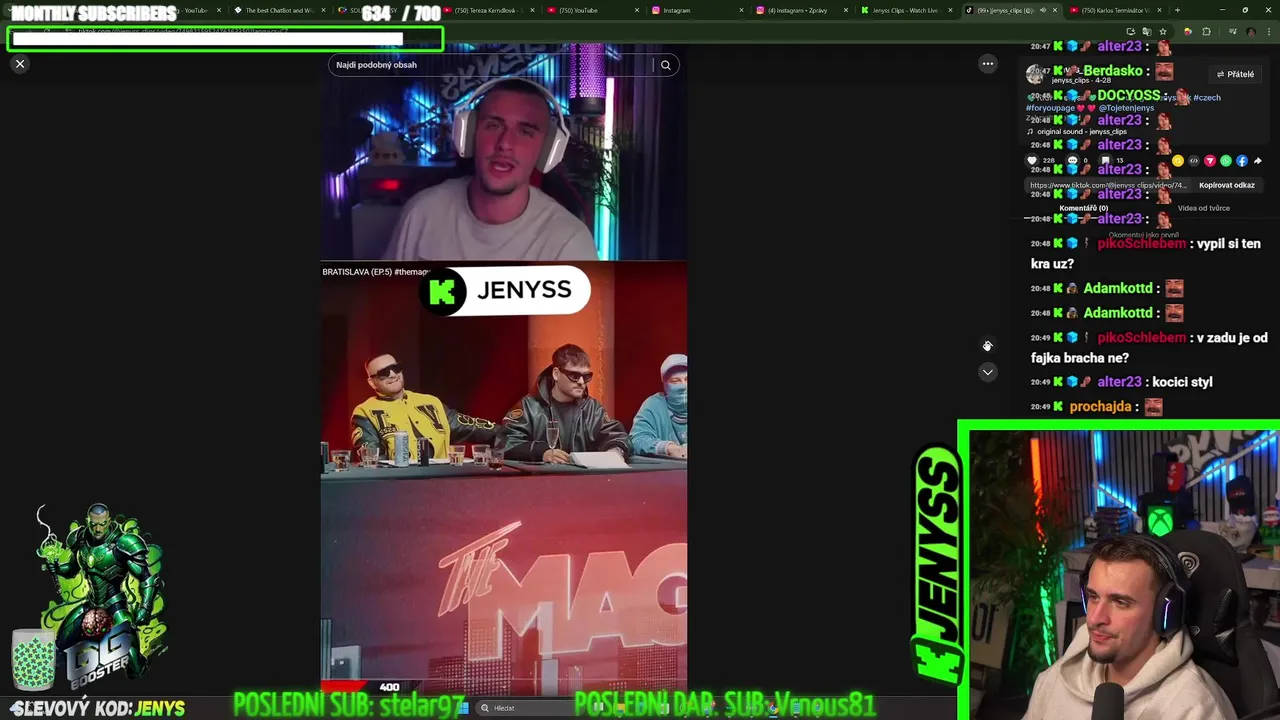The height and width of the screenshot is (720, 1280).
Task: Open comments via speech bubble icon
Action: [x=1072, y=161]
